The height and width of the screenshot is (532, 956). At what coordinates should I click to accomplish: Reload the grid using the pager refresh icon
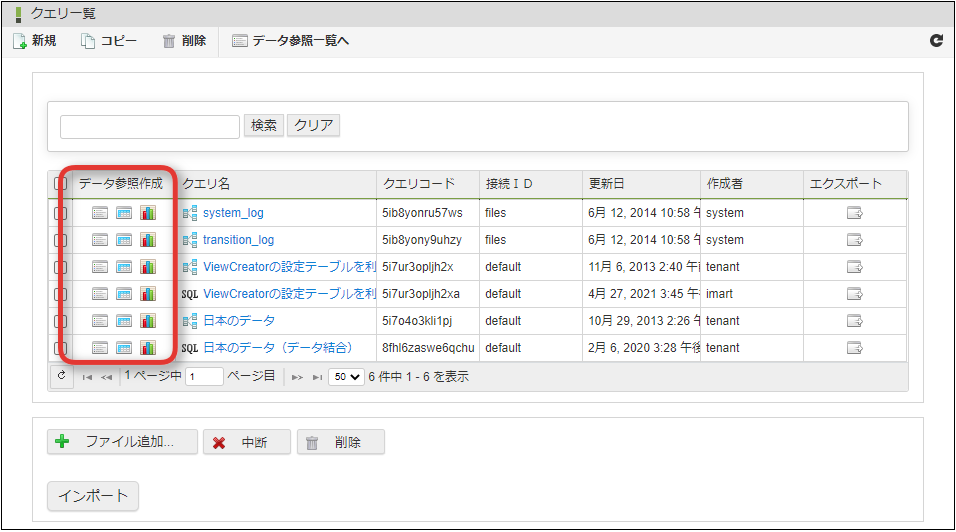point(61,376)
